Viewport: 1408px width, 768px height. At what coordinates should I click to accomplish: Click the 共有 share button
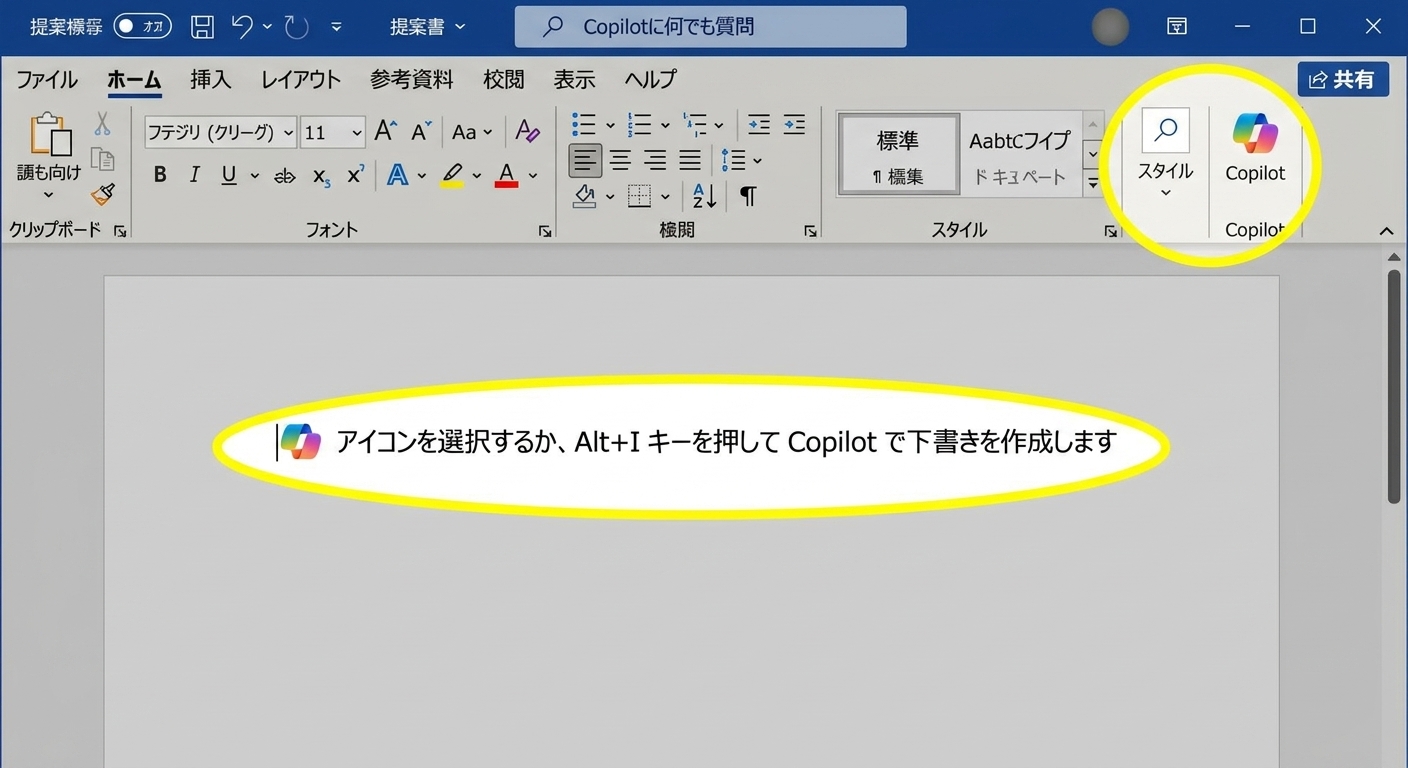pyautogui.click(x=1343, y=80)
